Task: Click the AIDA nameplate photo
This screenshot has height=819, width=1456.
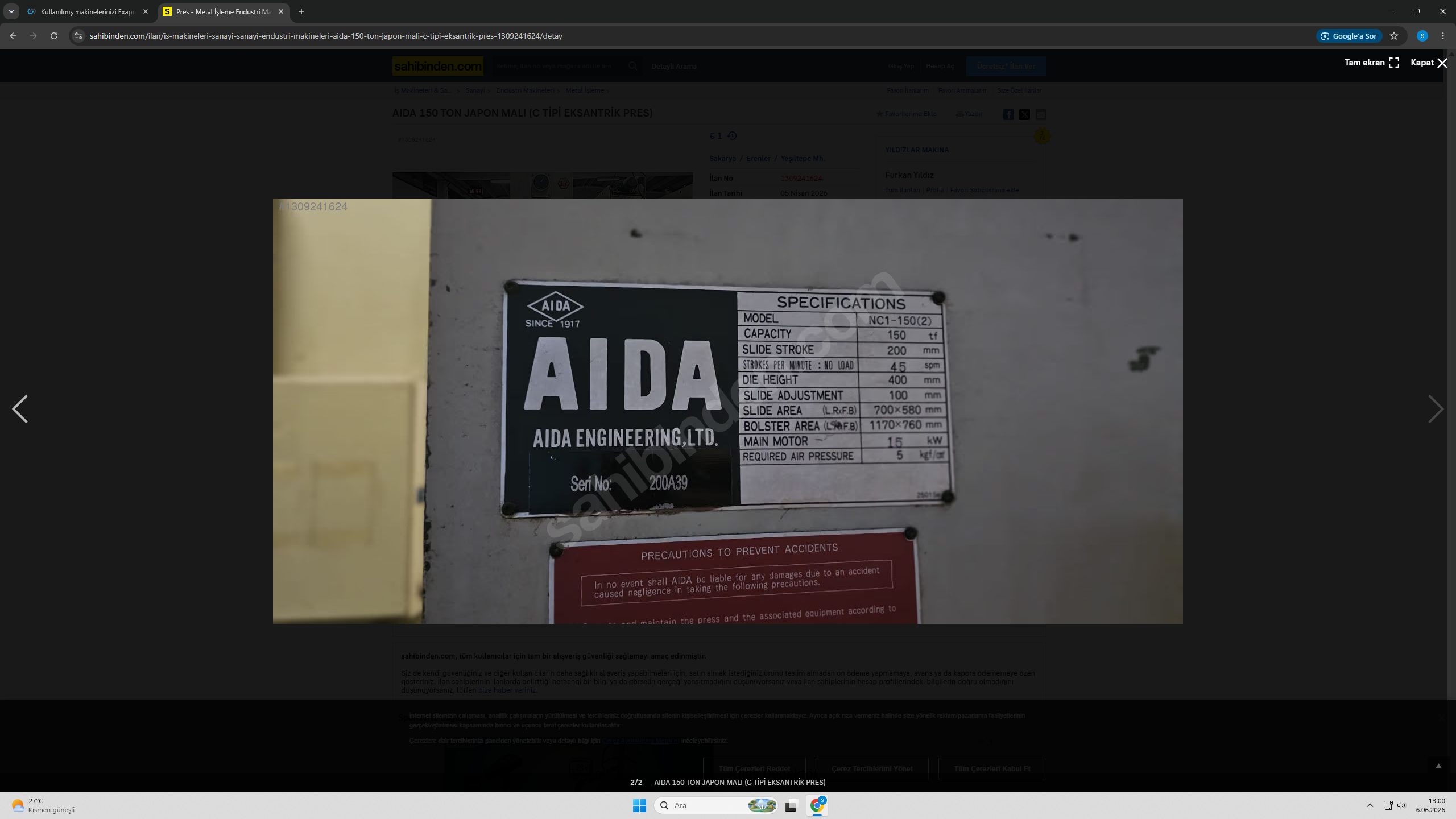Action: [727, 411]
